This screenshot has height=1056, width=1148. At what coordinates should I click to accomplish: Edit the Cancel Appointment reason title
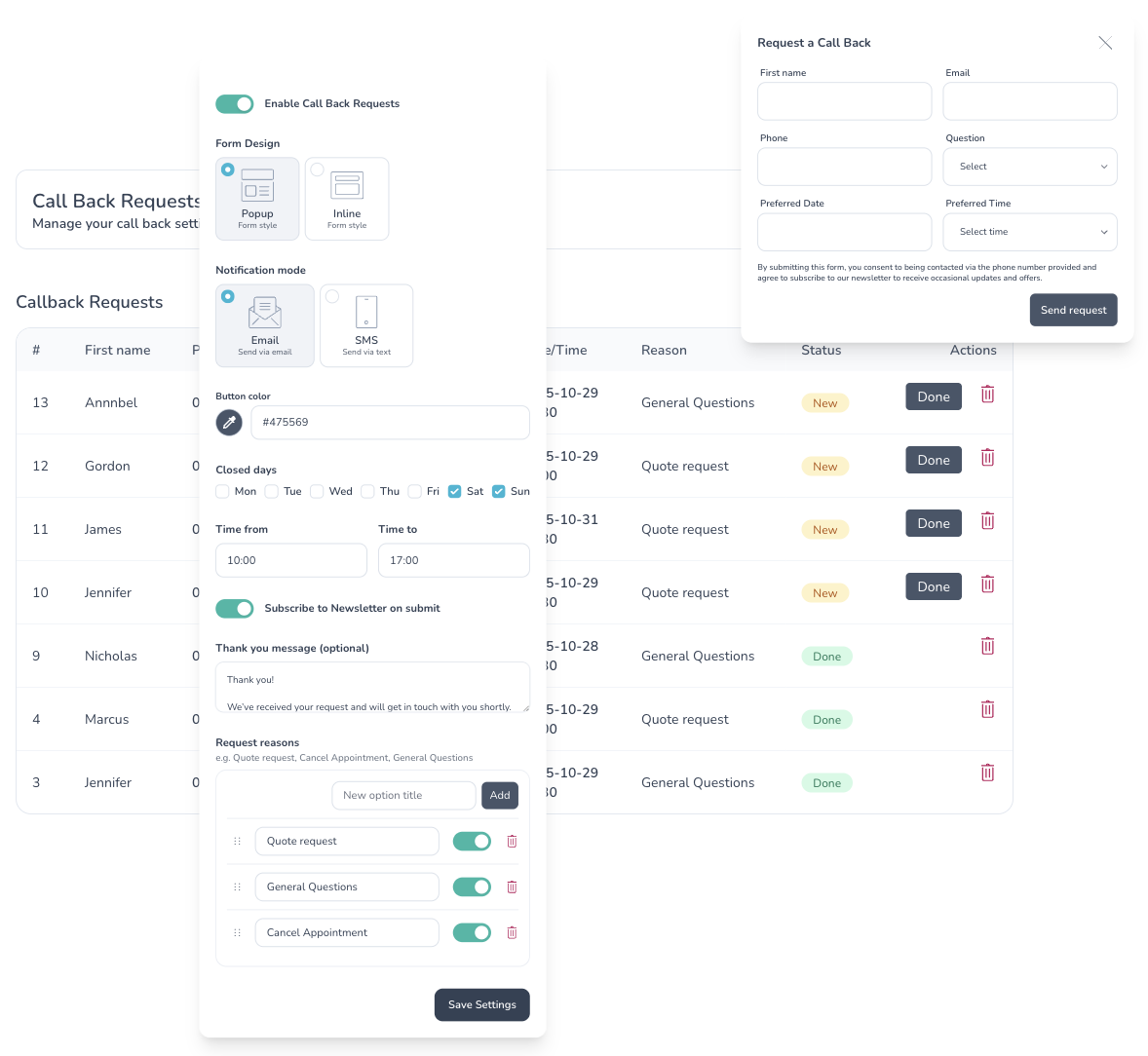[347, 933]
